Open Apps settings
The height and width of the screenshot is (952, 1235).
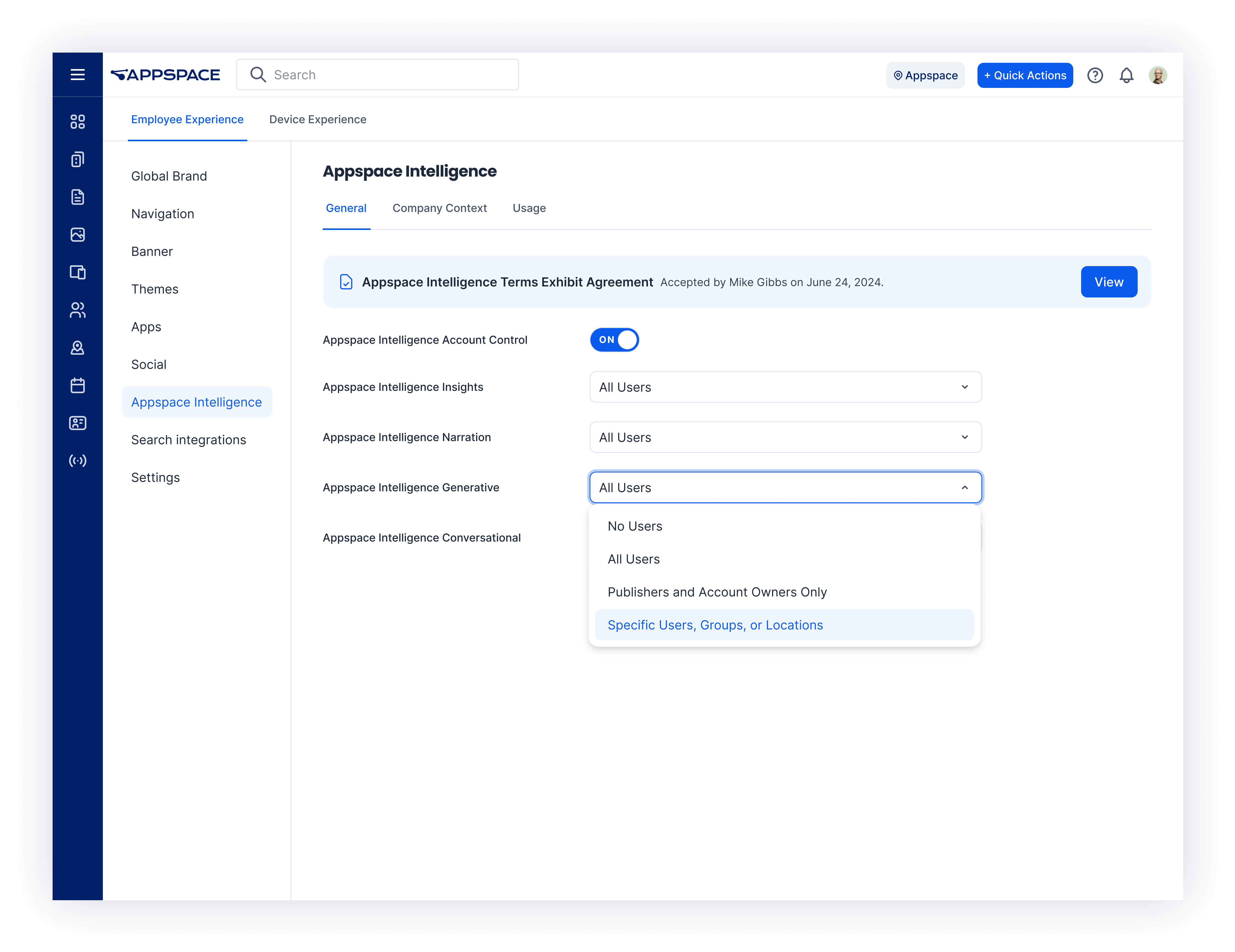coord(147,327)
